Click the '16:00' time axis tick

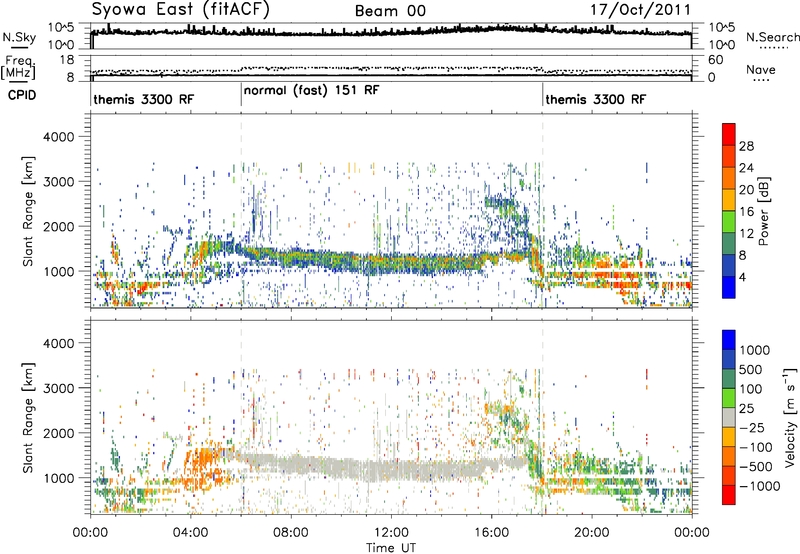pyautogui.click(x=491, y=533)
